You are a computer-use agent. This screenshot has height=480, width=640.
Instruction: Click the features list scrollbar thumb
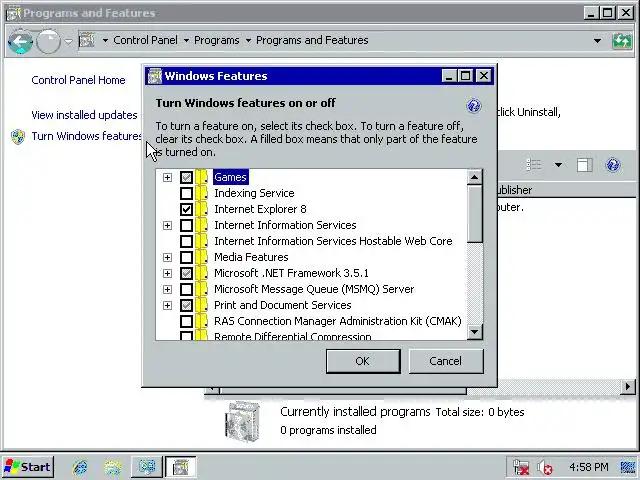coord(474,214)
